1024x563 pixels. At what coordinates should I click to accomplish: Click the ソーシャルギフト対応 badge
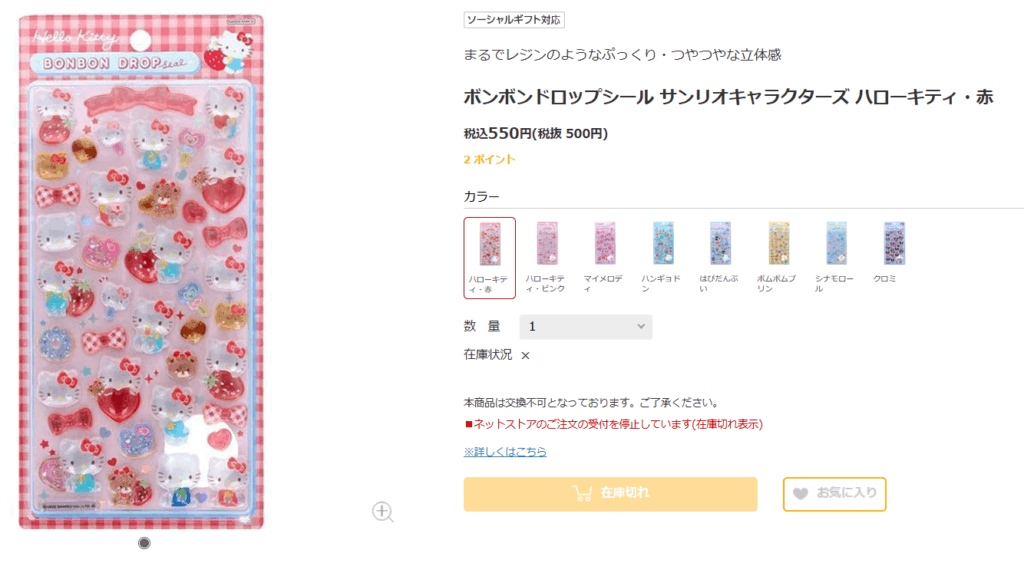coord(514,20)
